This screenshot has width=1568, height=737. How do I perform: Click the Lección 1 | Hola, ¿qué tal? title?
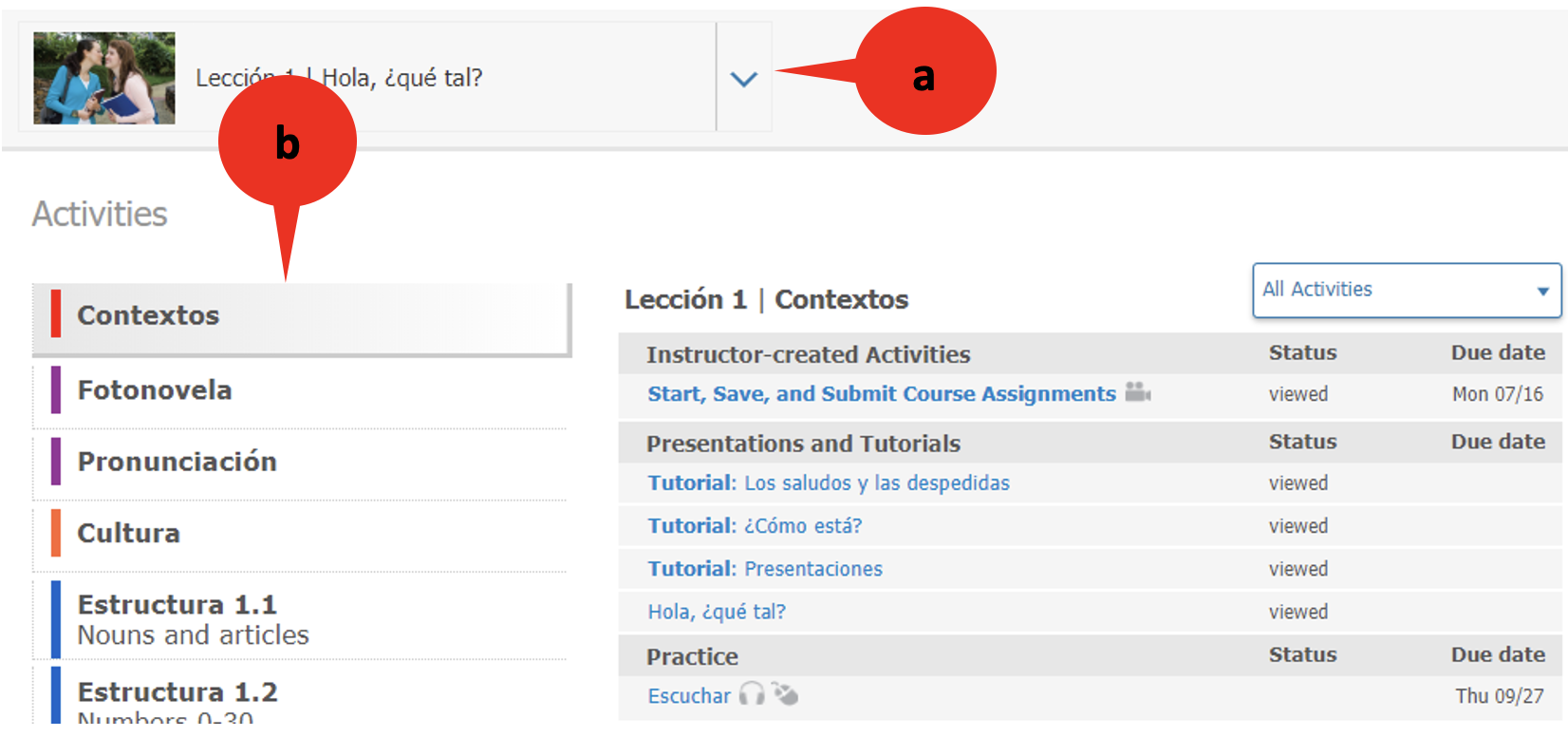pos(339,78)
